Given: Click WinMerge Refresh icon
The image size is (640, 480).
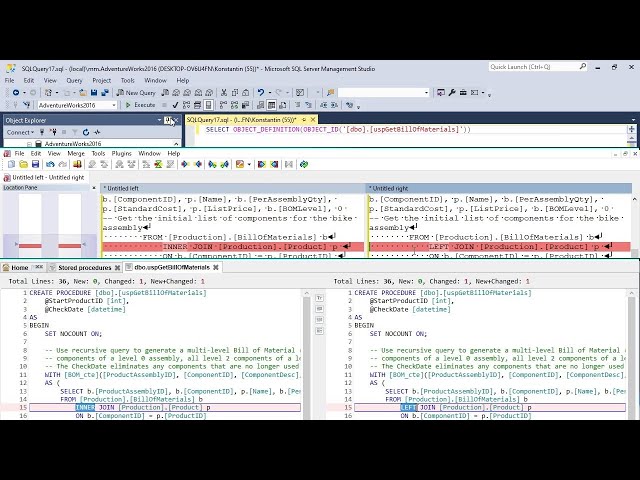Looking at the screenshot, I should coord(304,164).
